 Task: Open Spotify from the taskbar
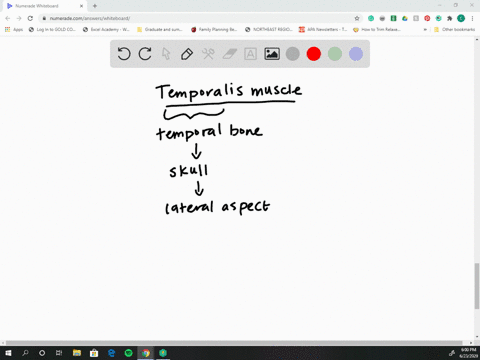[x=128, y=353]
